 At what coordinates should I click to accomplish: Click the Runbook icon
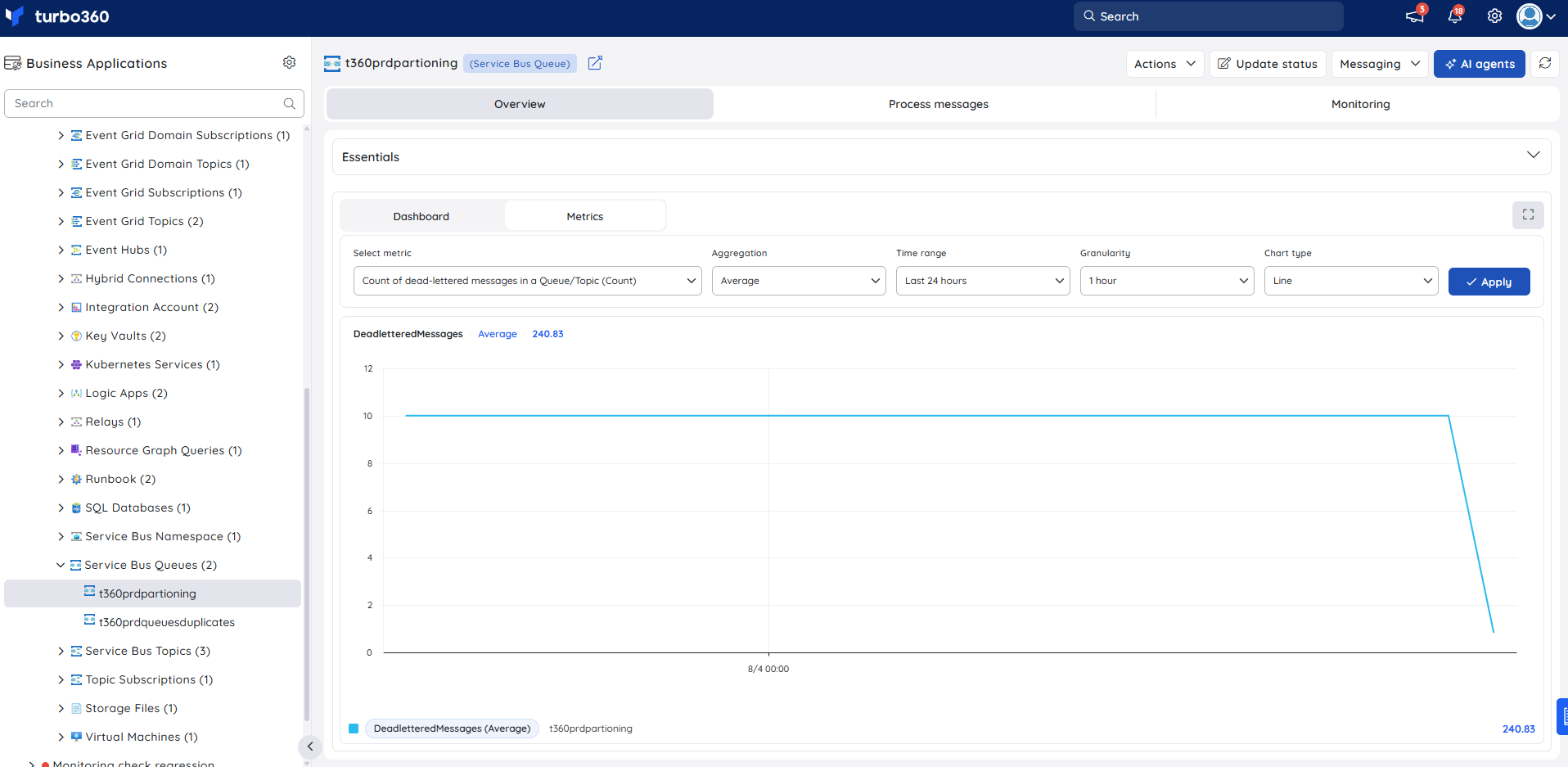(x=76, y=479)
